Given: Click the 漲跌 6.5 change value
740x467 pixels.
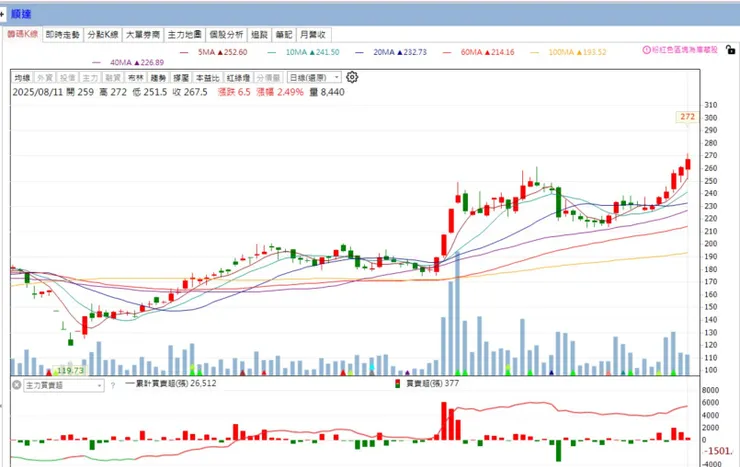Looking at the screenshot, I should click(234, 92).
